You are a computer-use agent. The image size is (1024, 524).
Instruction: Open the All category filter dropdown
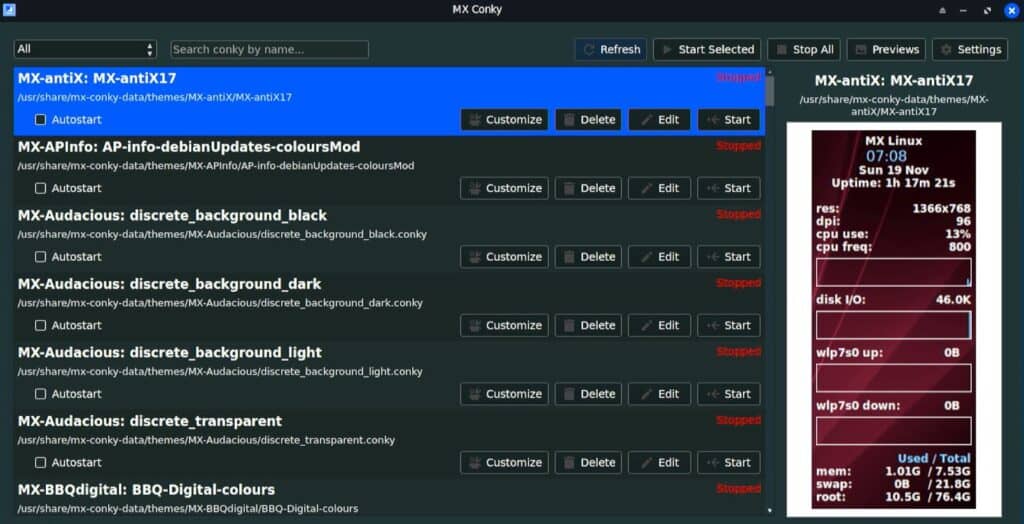point(86,49)
